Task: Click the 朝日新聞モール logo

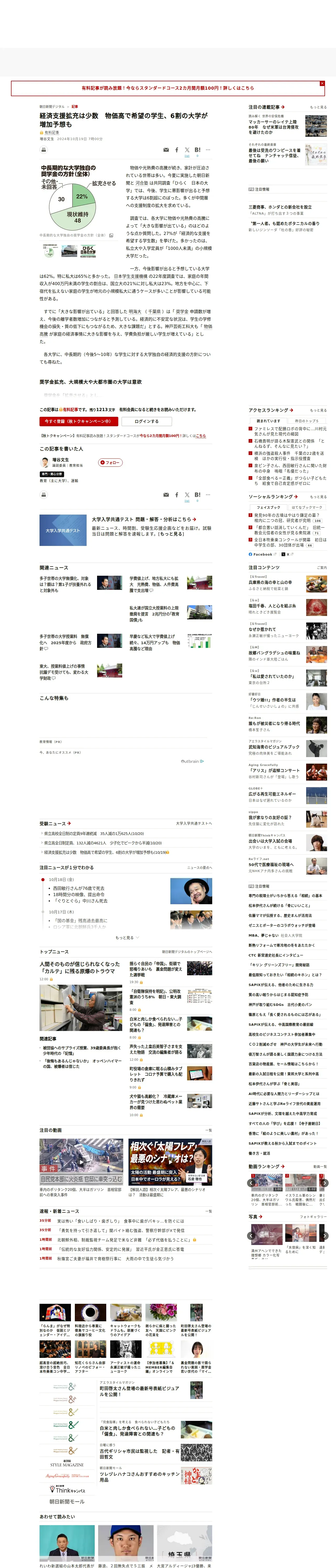Action: [x=67, y=1502]
